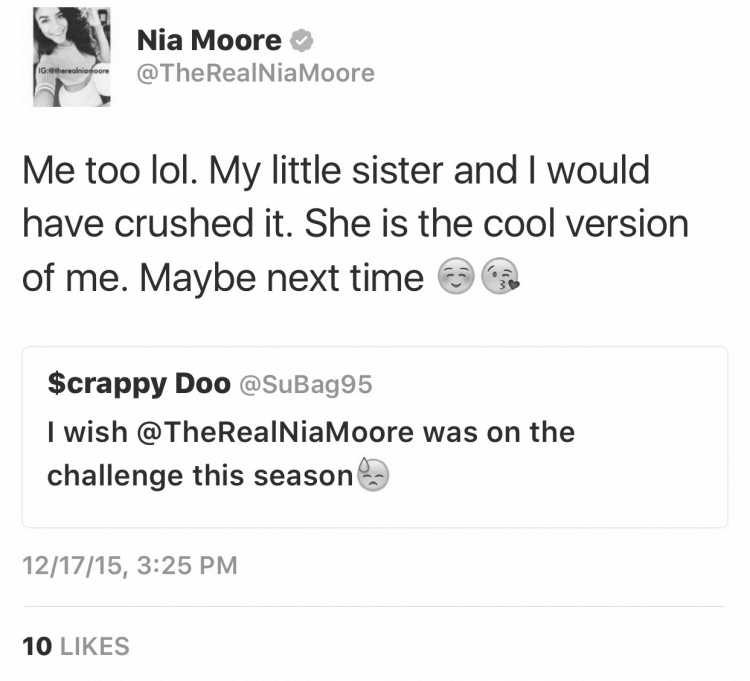Click the kissing heart emoji in tweet
Image resolution: width=750 pixels, height=681 pixels.
(500, 276)
